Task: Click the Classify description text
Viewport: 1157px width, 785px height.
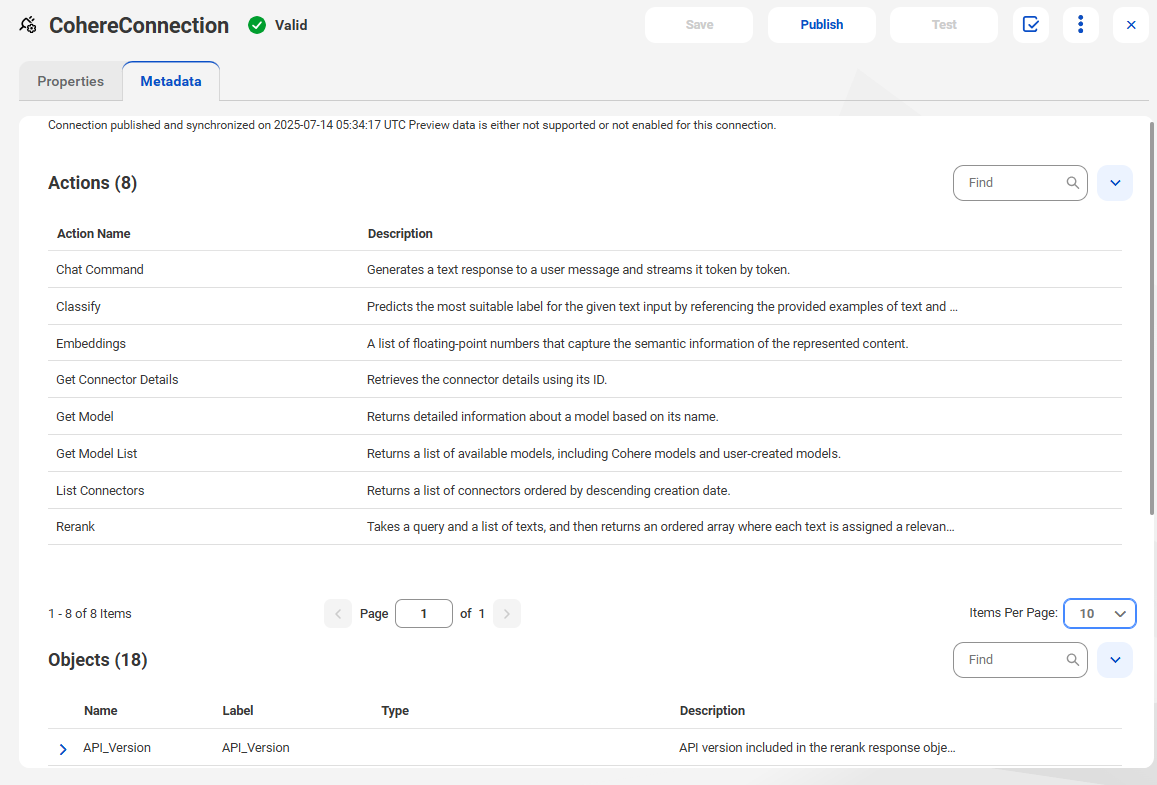Action: (662, 307)
